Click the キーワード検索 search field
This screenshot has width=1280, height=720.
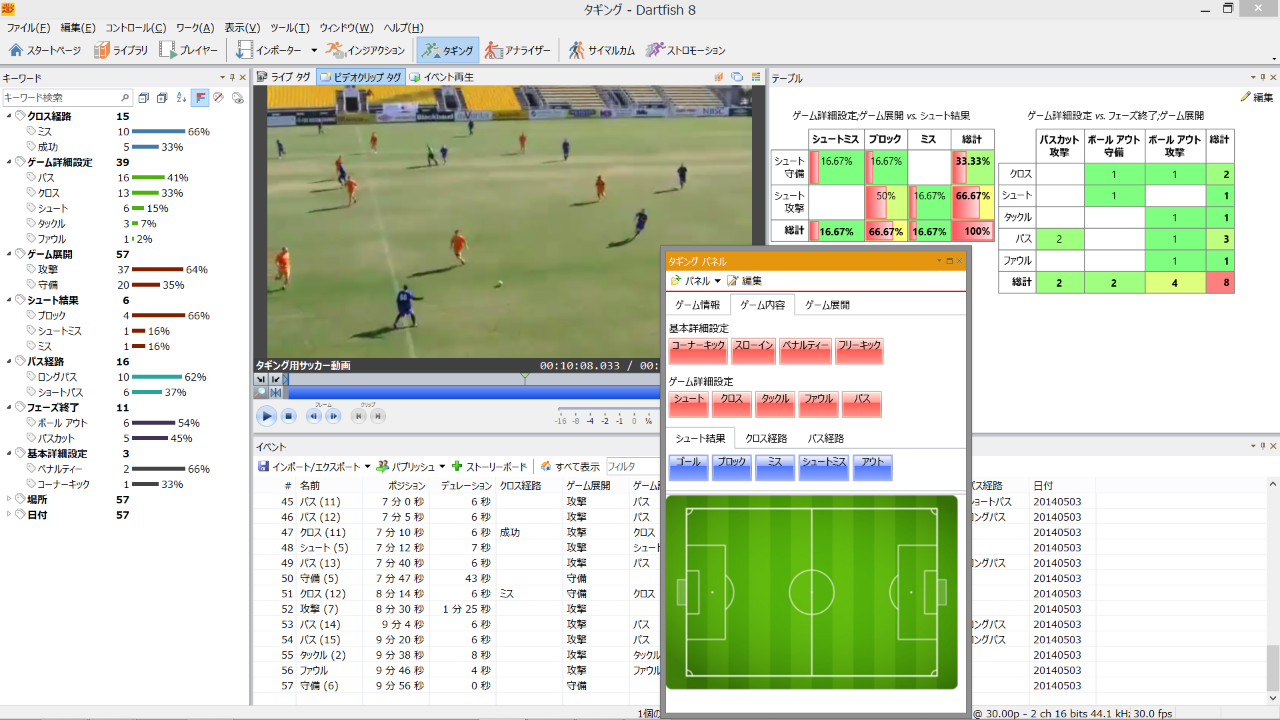pyautogui.click(x=67, y=98)
